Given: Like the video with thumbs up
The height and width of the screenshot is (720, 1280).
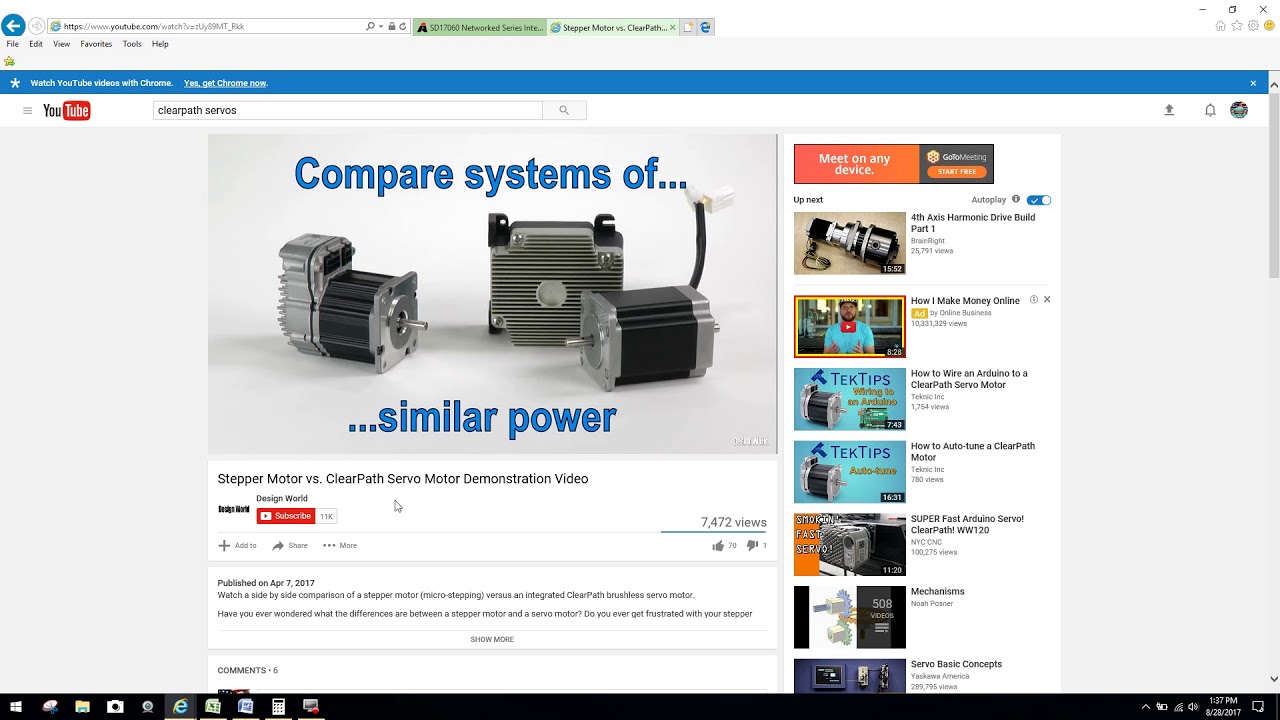Looking at the screenshot, I should coord(724,546).
